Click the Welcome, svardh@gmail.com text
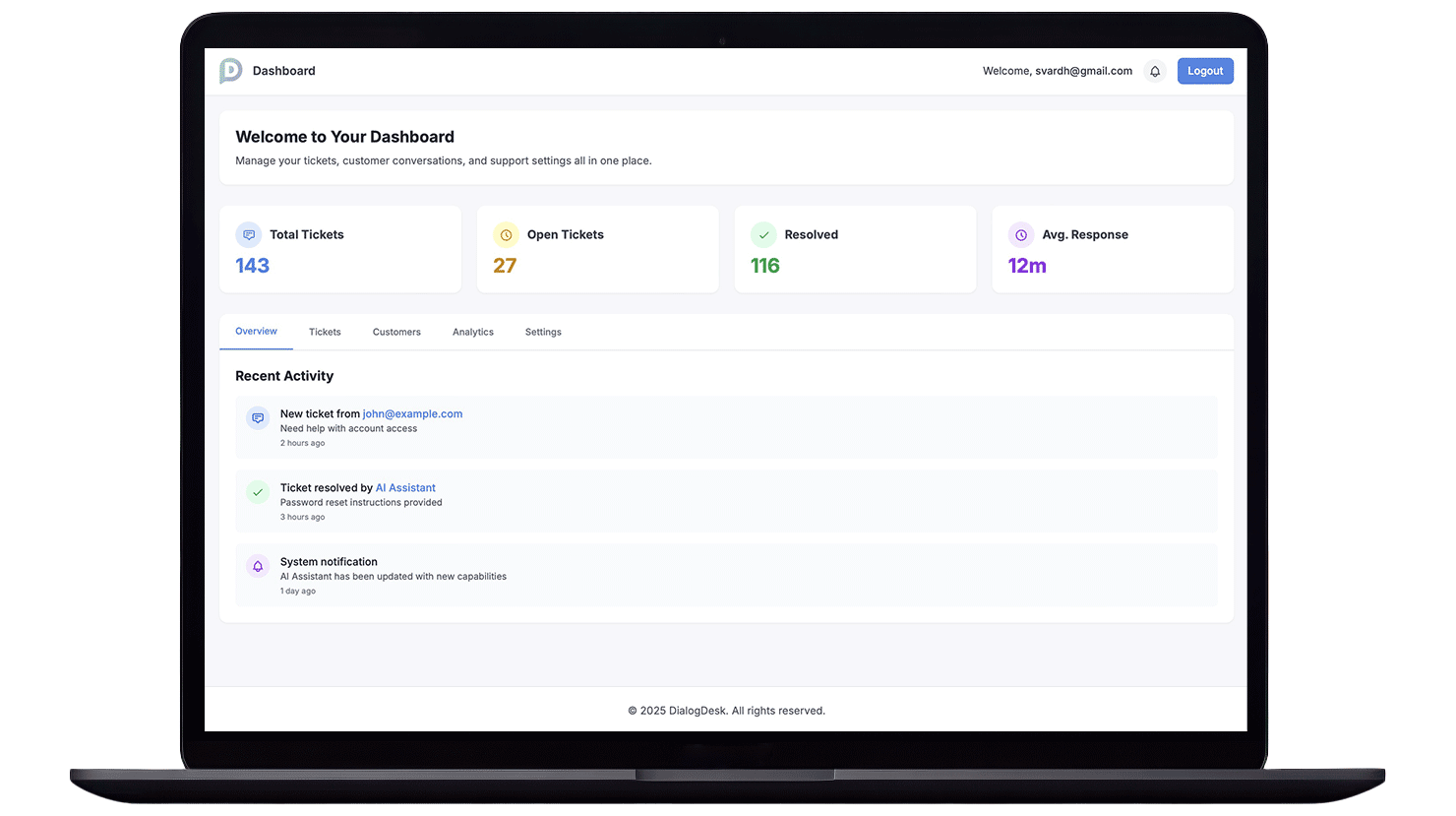The height and width of the screenshot is (816, 1456). click(1057, 71)
